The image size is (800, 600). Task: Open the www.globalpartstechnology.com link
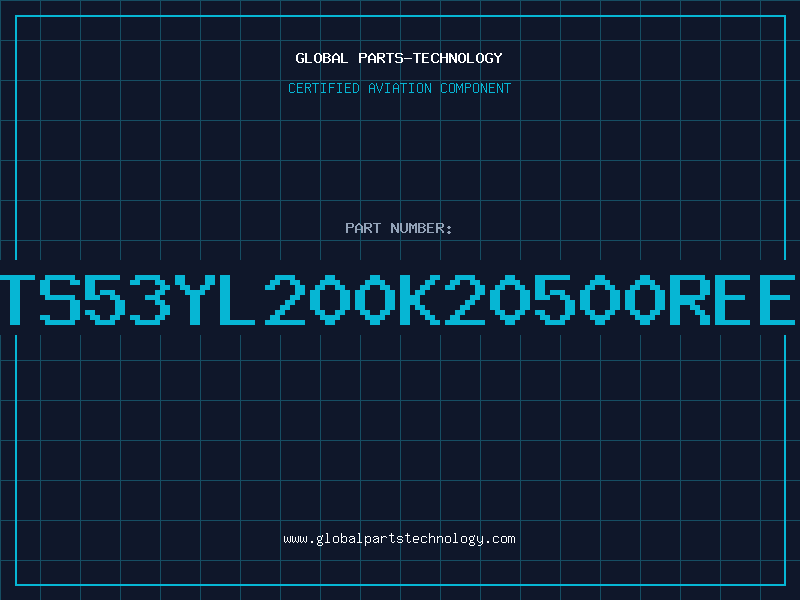tap(399, 539)
